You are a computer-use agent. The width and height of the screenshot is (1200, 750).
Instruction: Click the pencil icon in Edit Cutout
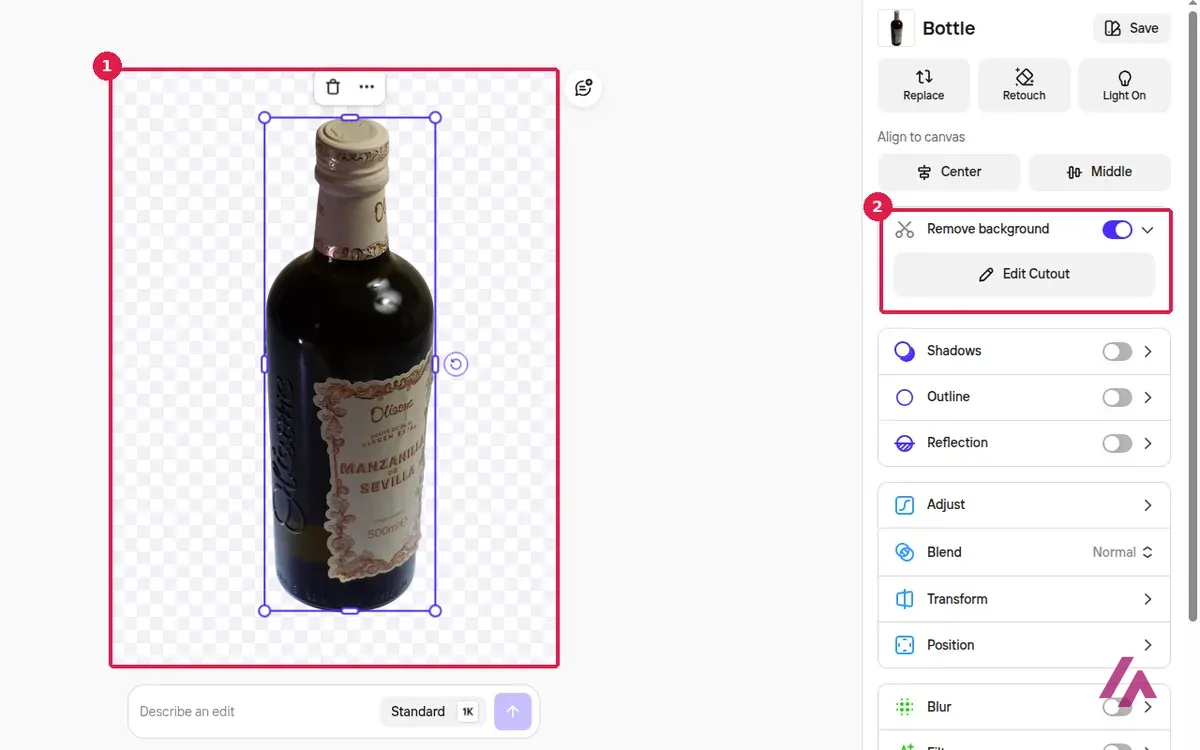point(986,274)
